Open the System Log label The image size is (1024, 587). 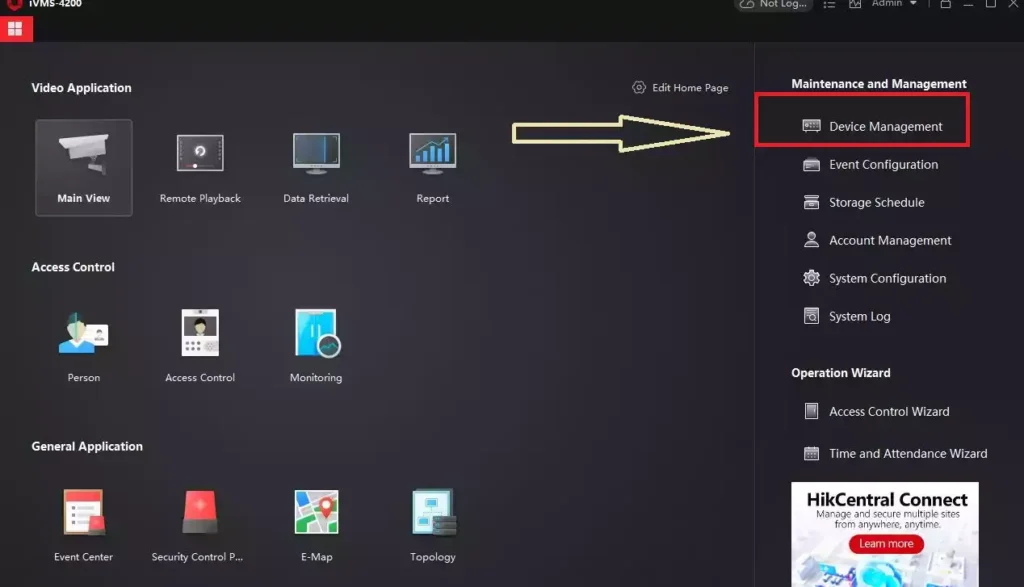coord(859,316)
